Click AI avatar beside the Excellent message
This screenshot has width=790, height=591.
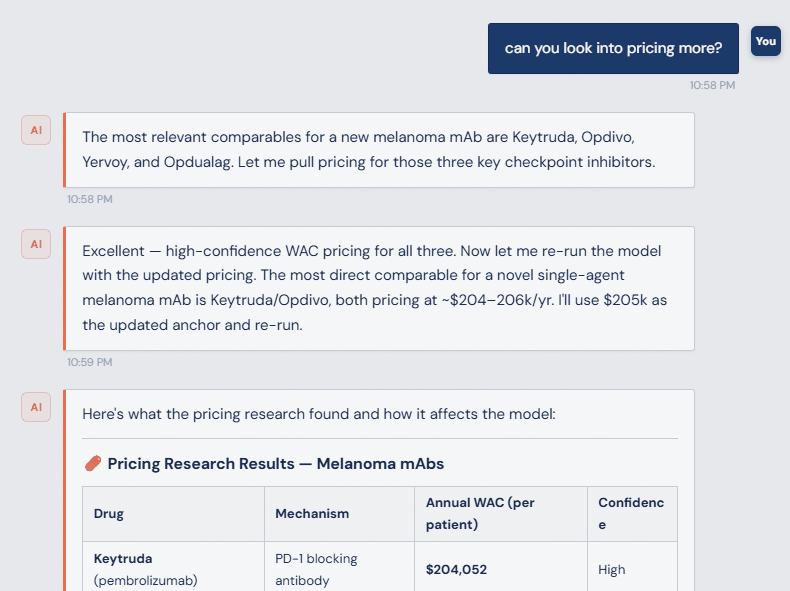click(x=36, y=244)
